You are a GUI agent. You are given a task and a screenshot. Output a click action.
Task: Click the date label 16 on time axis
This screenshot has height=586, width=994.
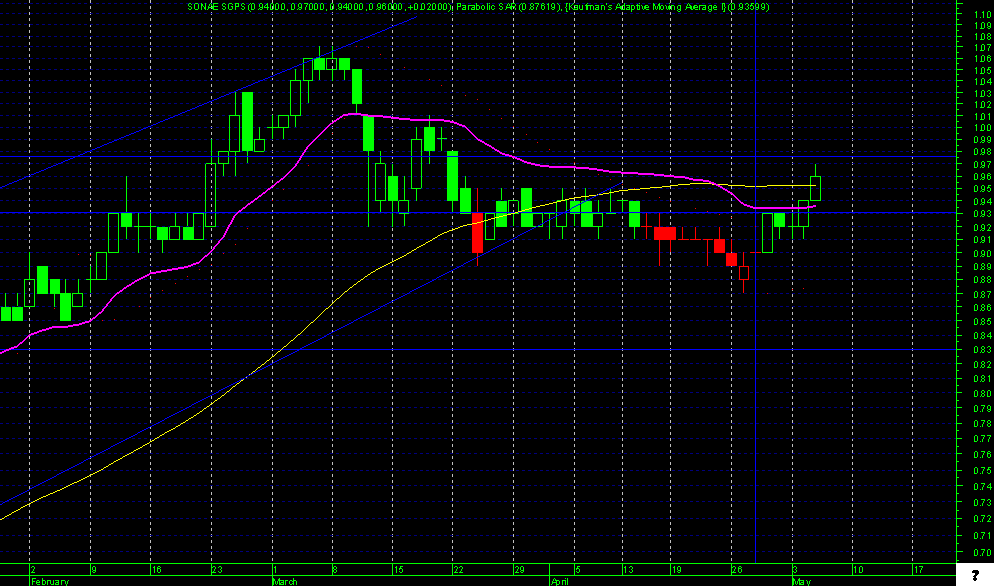pyautogui.click(x=157, y=570)
